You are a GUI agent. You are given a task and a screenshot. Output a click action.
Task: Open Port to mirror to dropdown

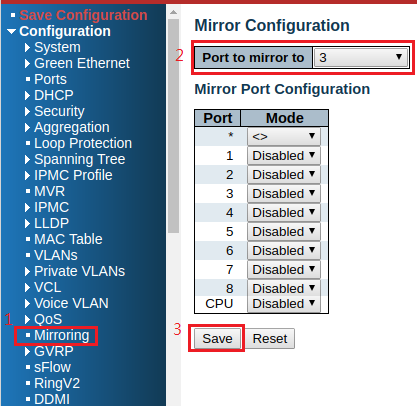(361, 58)
